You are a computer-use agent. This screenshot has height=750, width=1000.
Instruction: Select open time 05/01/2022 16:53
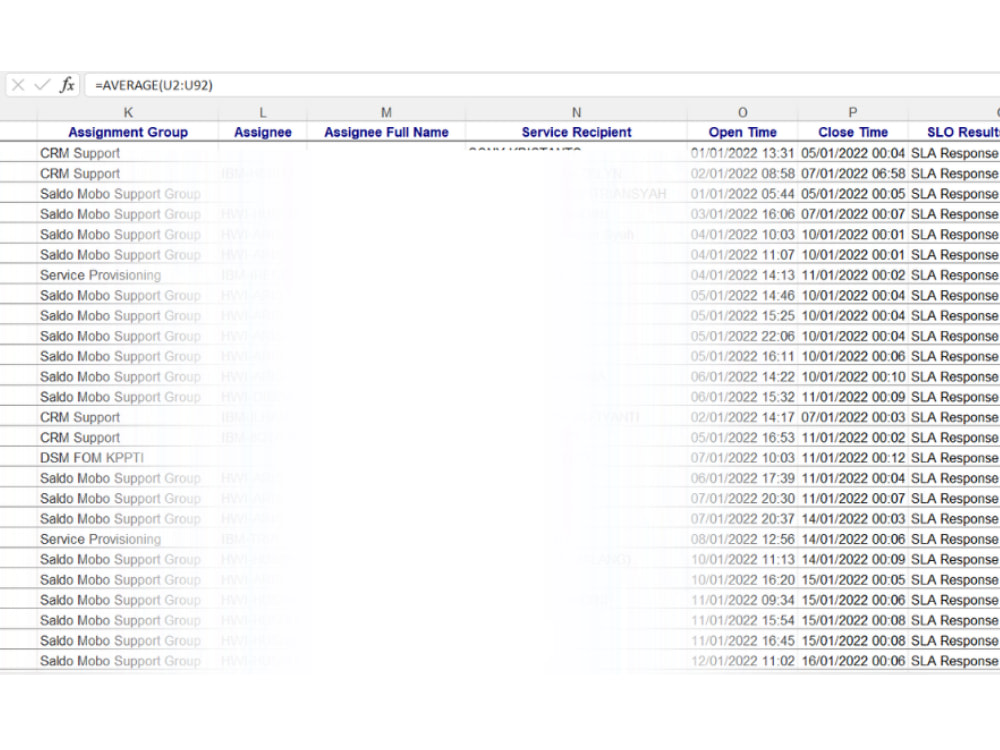coord(742,438)
